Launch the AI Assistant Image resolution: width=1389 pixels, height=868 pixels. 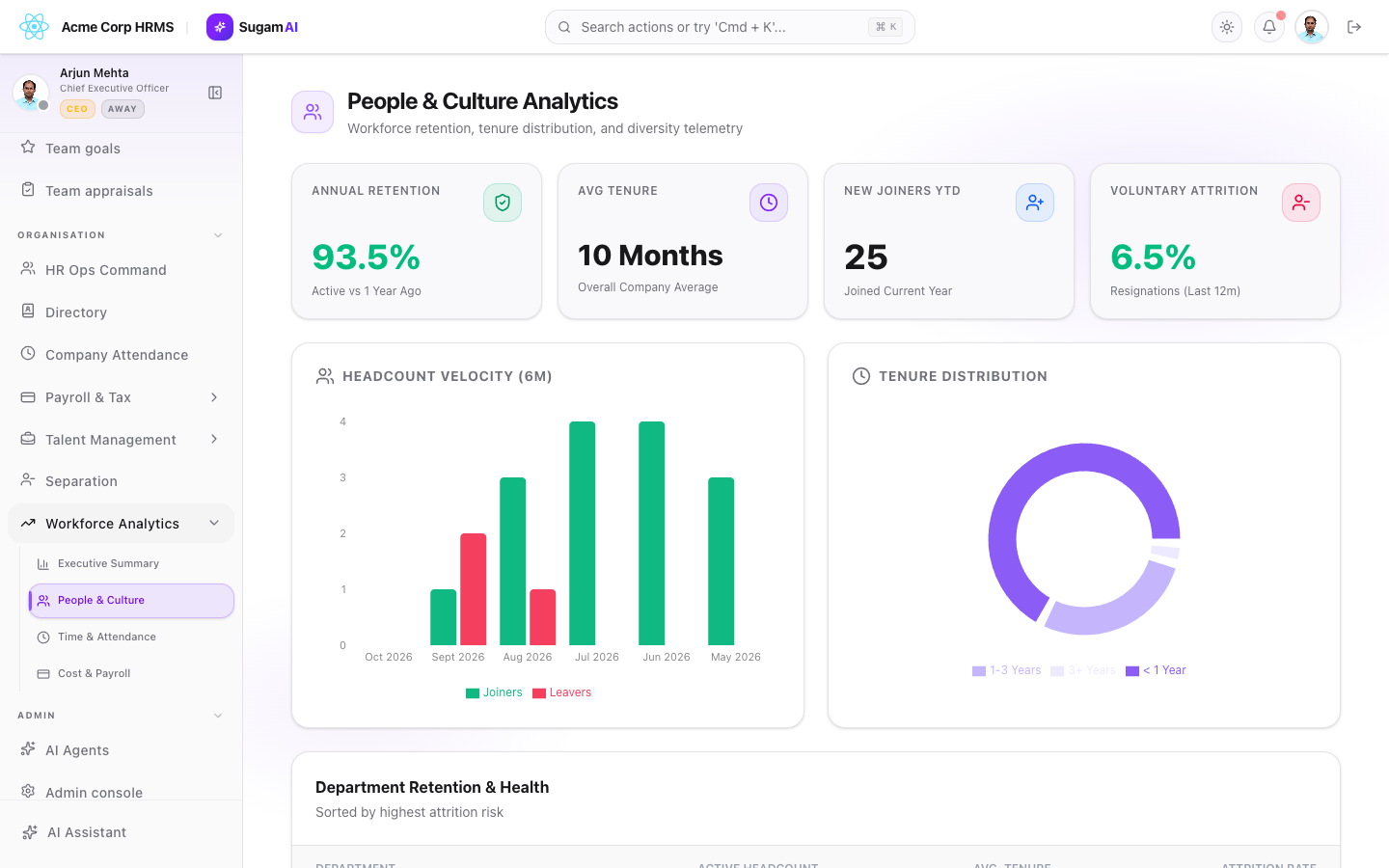122,832
